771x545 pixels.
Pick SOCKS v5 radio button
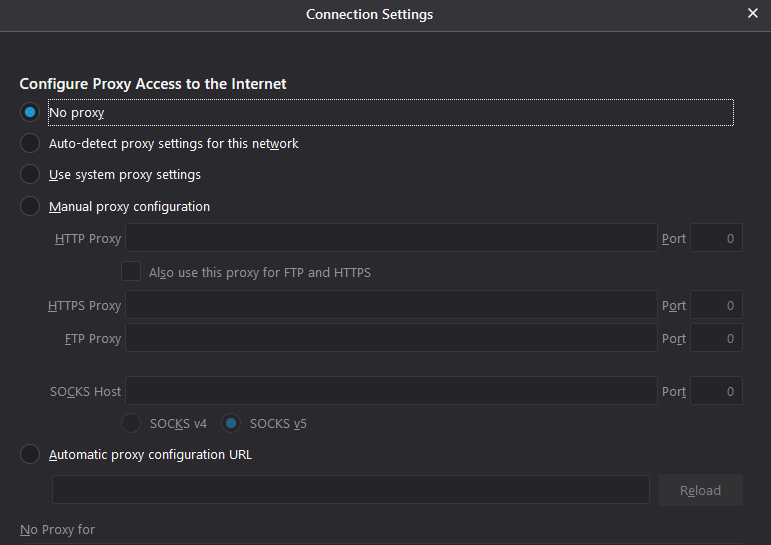231,423
